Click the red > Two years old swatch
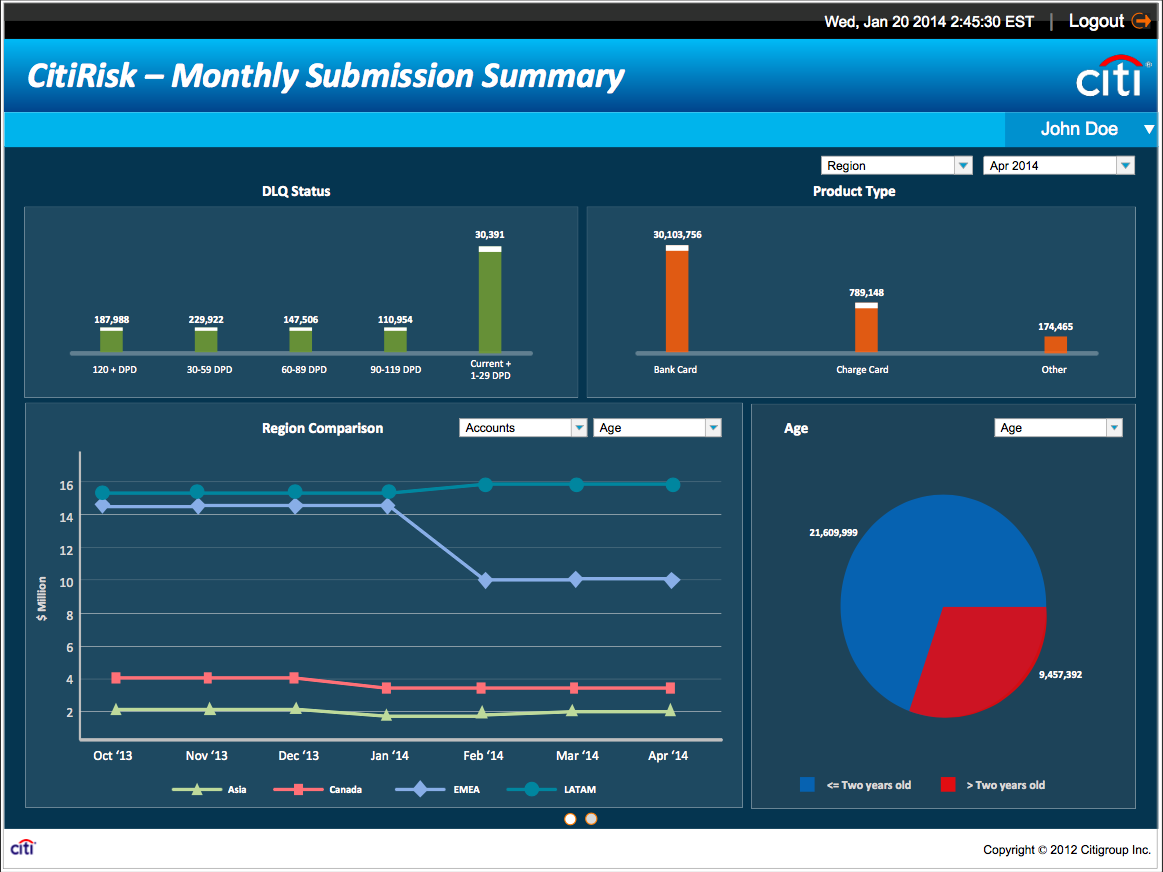 pos(948,785)
